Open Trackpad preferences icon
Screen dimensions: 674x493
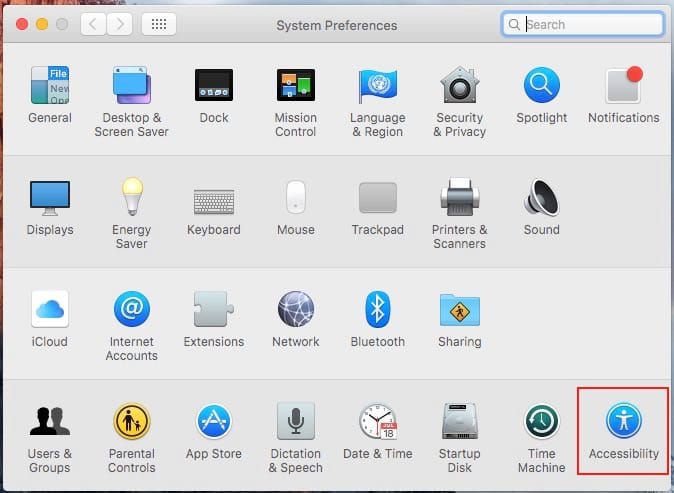(377, 197)
